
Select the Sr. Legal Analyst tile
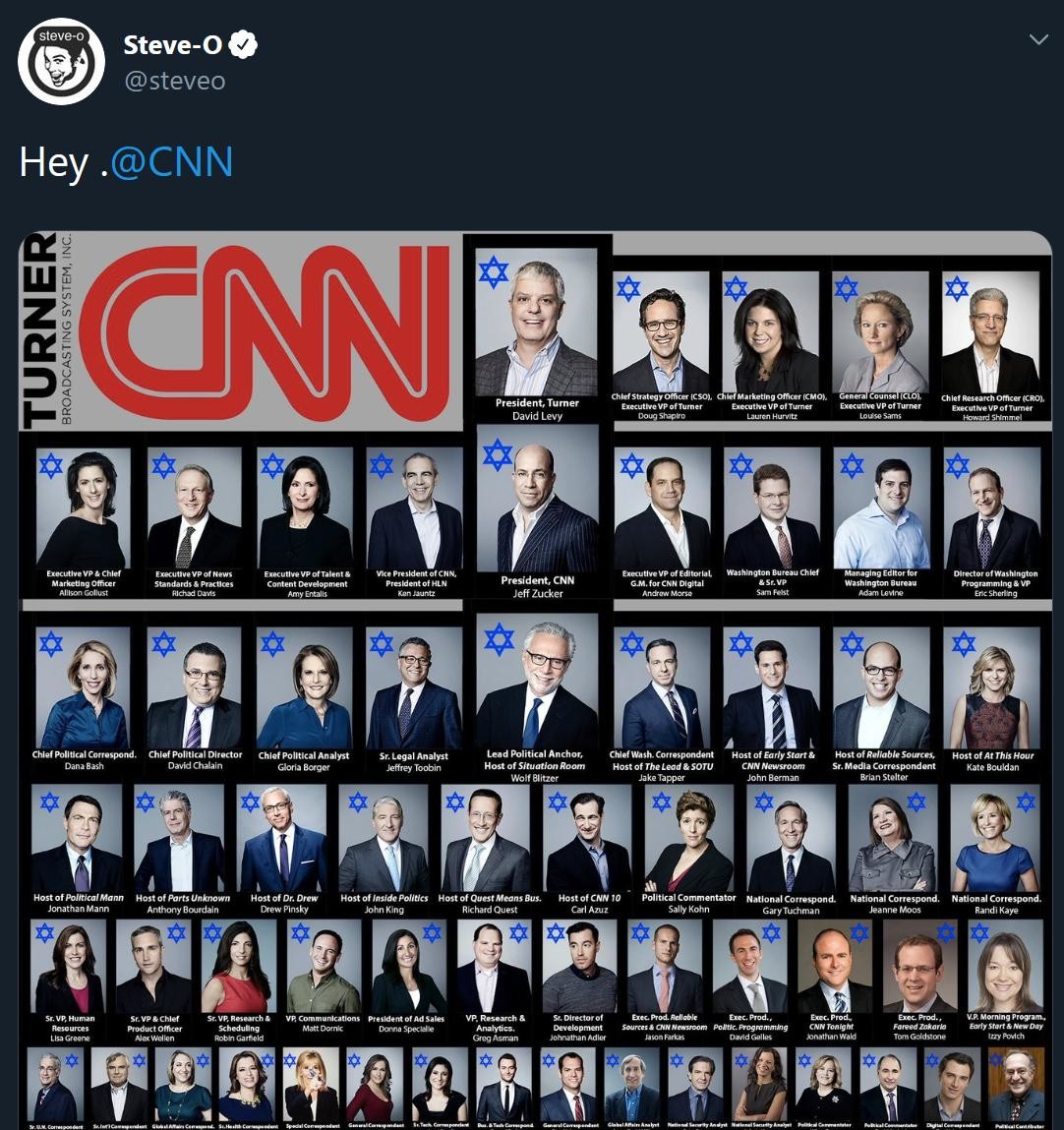click(413, 699)
